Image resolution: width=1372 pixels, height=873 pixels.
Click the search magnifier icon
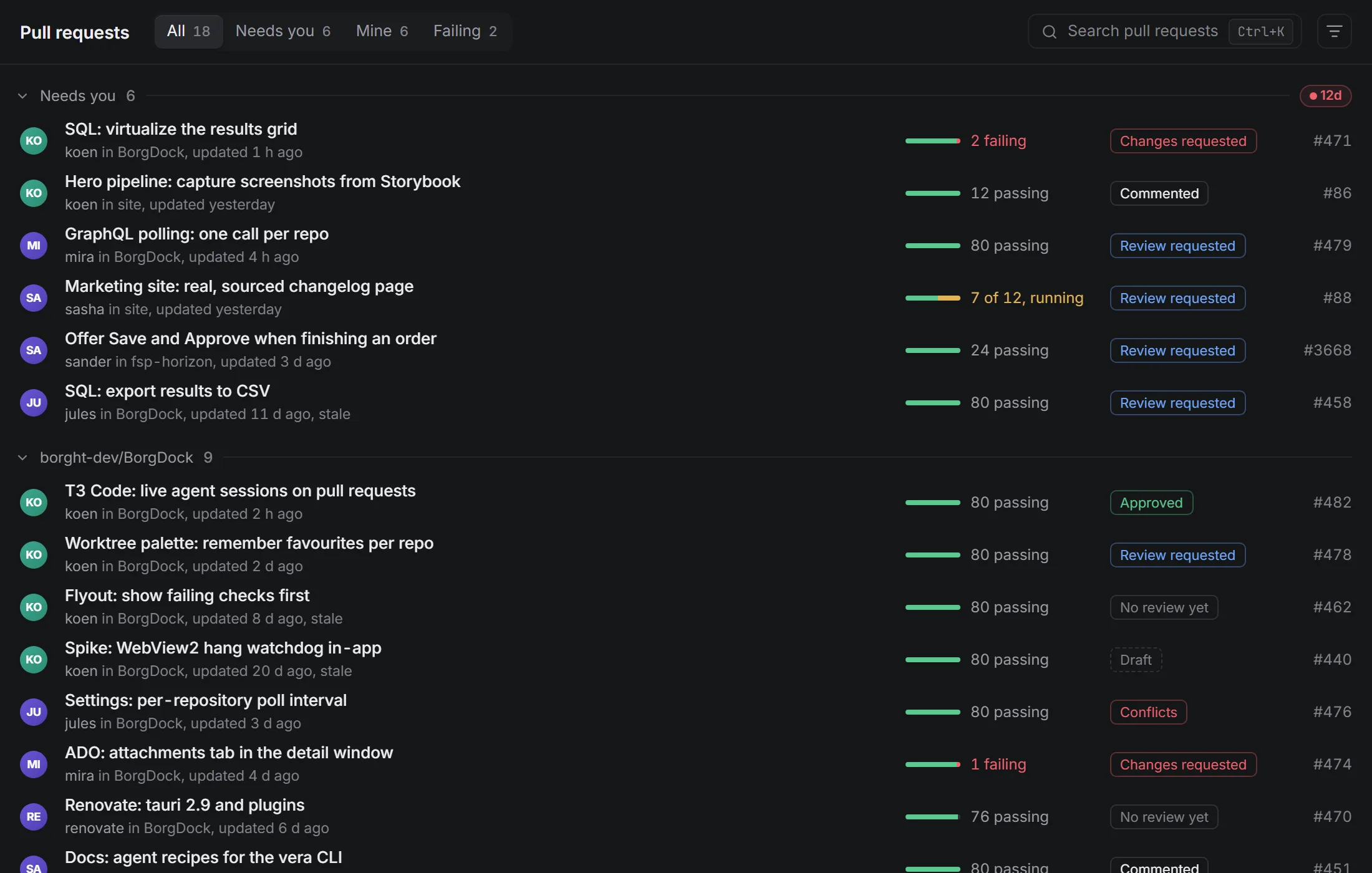coord(1050,32)
